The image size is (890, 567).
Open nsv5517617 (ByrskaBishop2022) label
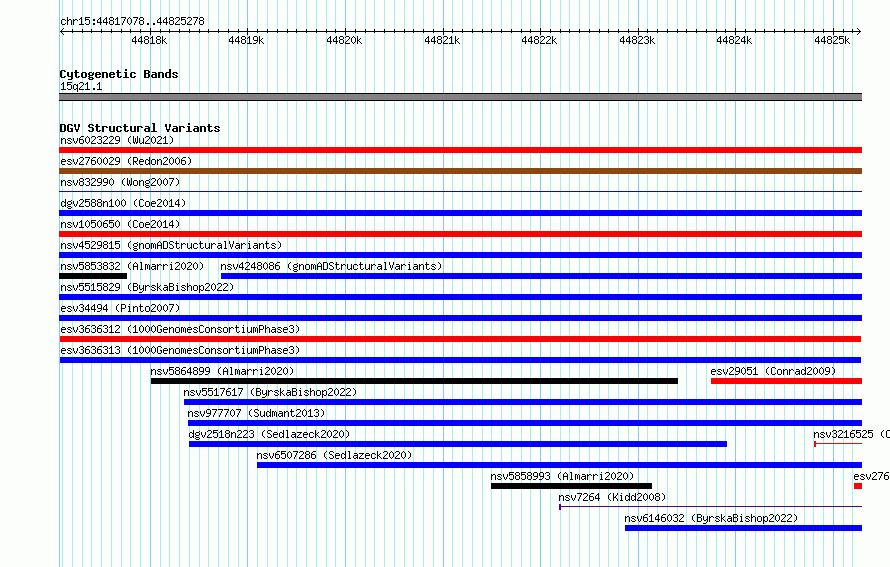coord(270,392)
